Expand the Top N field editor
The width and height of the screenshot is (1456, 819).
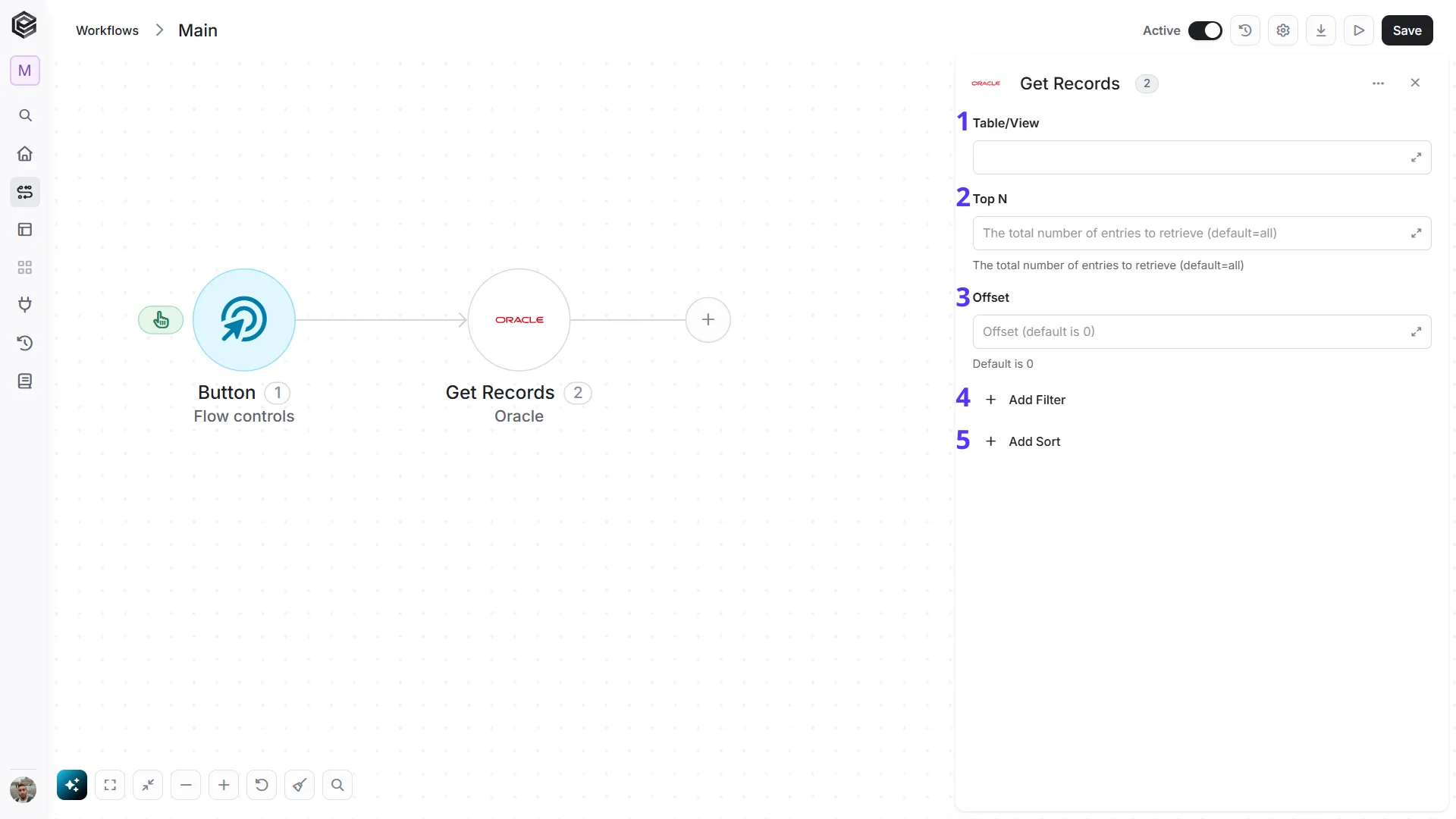point(1416,234)
